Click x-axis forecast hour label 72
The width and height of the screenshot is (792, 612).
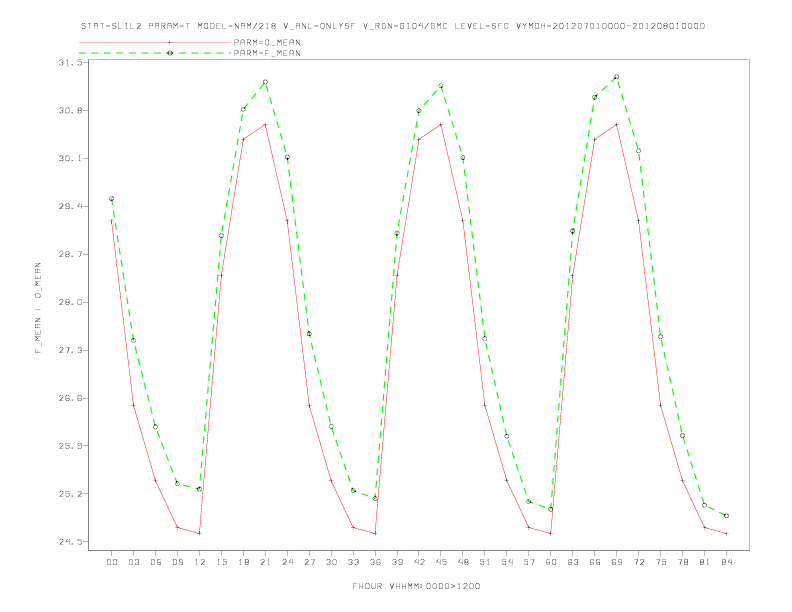point(638,562)
